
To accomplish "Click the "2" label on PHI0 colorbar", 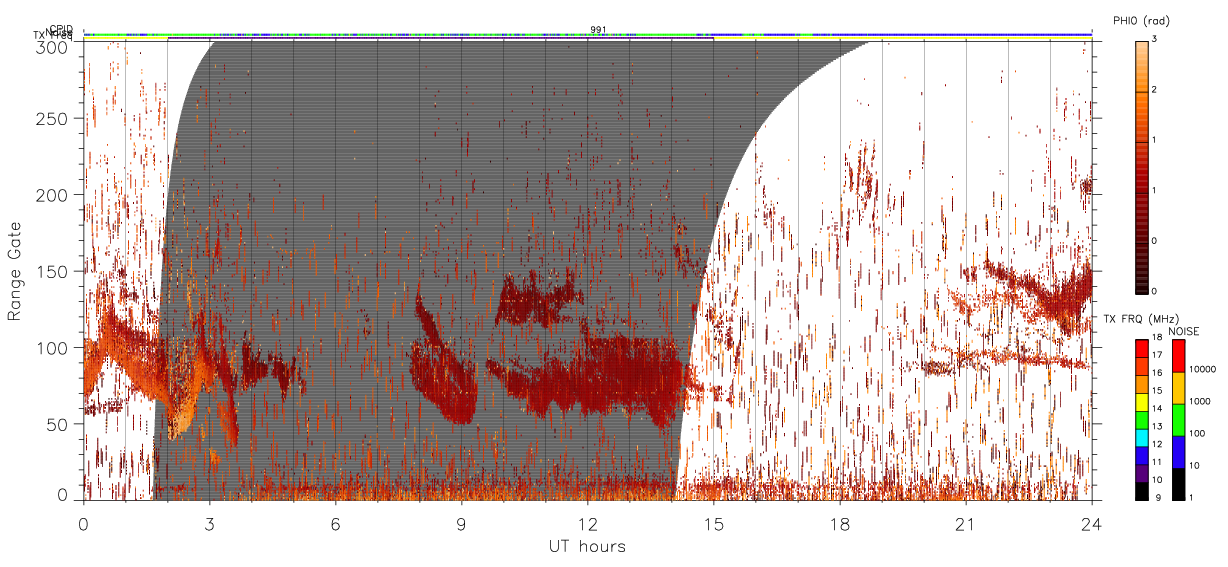I will 1155,90.
